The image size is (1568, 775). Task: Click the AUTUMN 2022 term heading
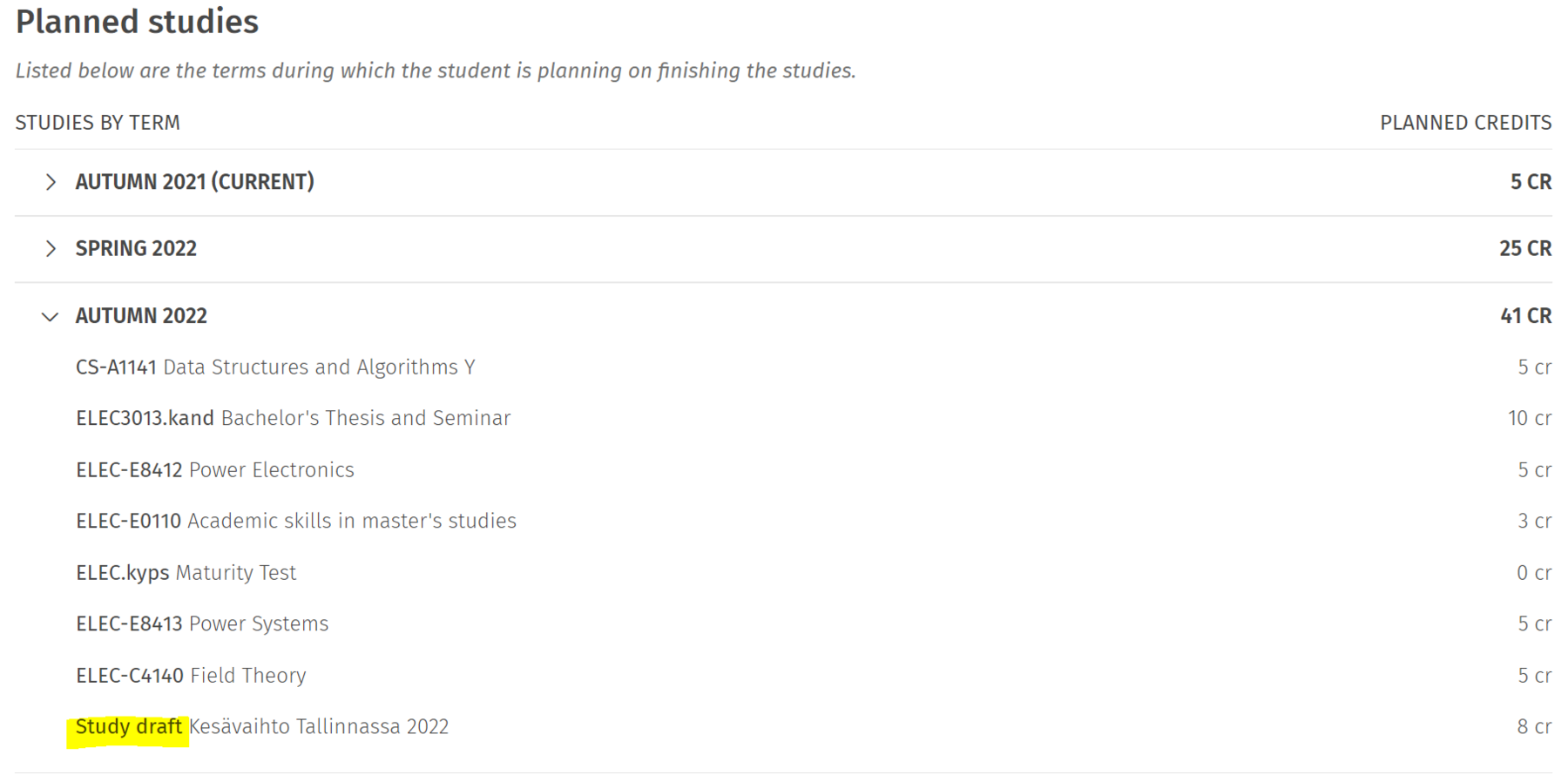tap(141, 316)
